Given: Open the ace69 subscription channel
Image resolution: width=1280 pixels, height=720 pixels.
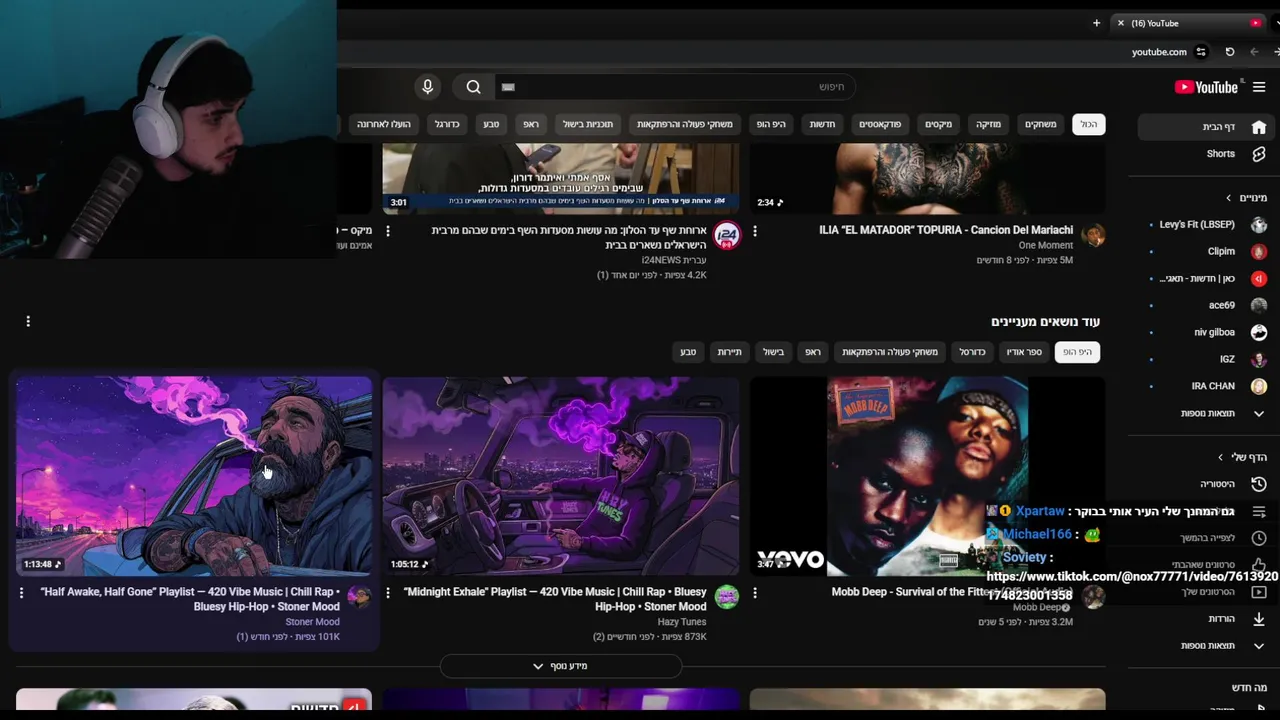Looking at the screenshot, I should point(1205,305).
